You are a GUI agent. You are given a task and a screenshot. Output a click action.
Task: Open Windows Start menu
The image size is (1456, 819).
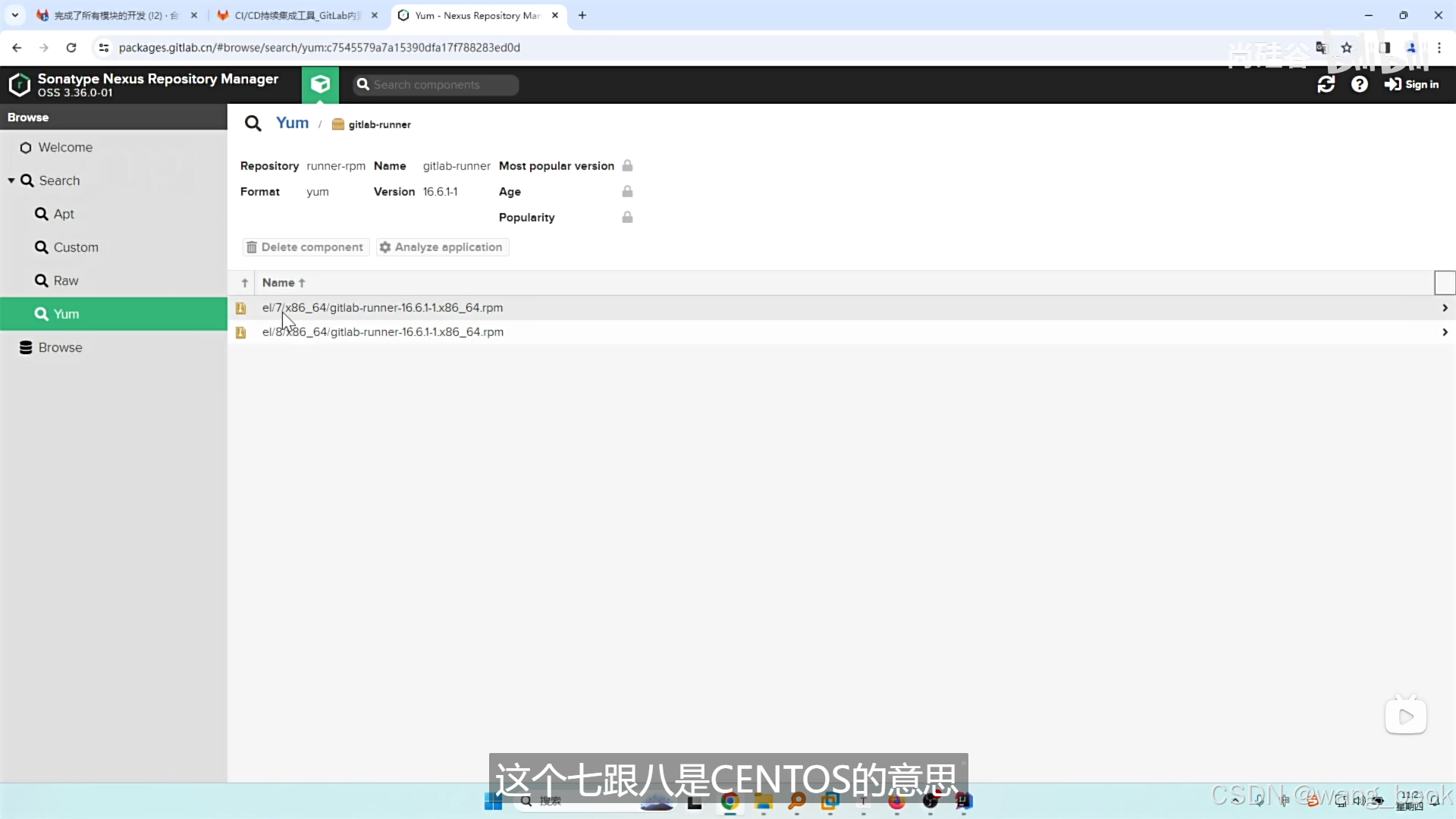coord(494,802)
